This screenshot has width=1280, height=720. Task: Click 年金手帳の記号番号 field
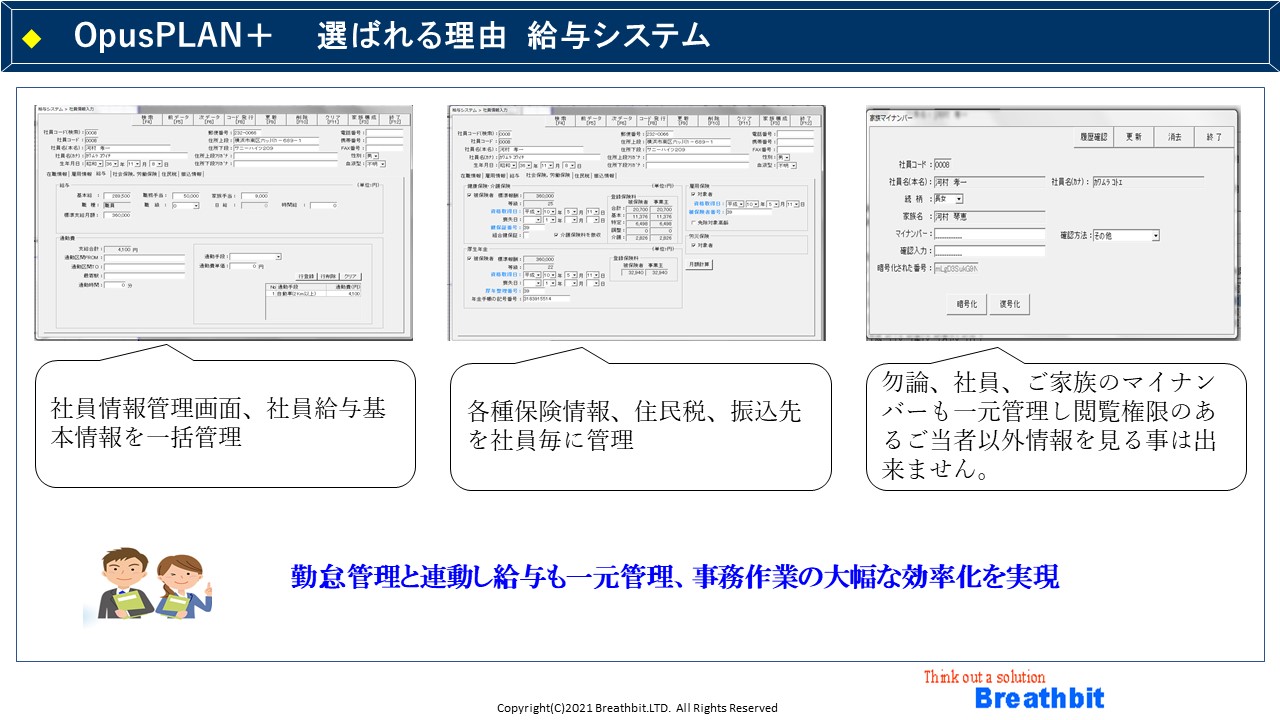[x=546, y=299]
